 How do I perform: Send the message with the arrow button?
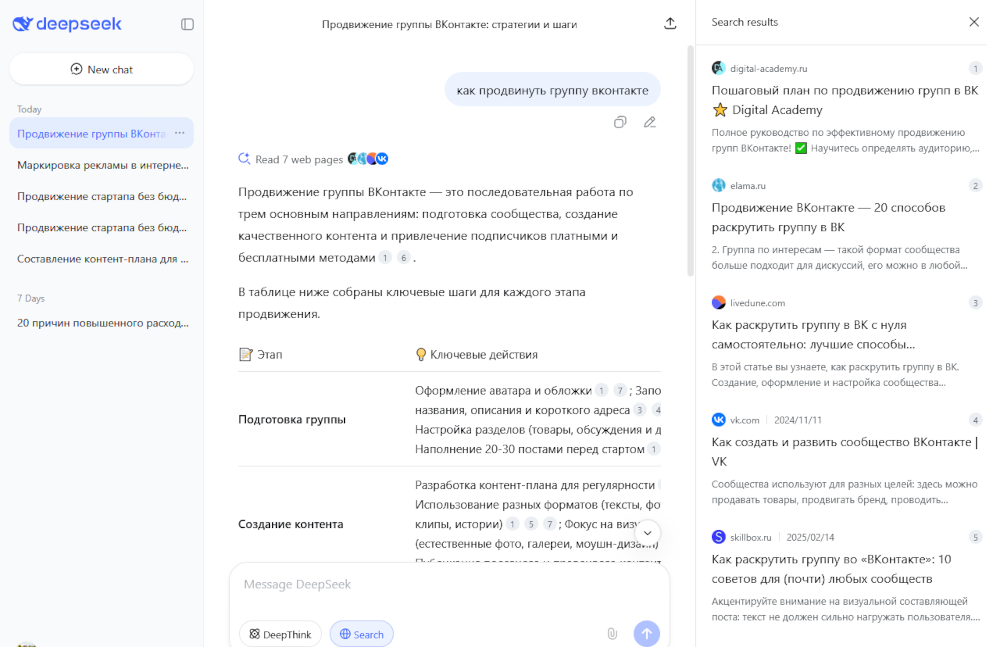pos(647,634)
